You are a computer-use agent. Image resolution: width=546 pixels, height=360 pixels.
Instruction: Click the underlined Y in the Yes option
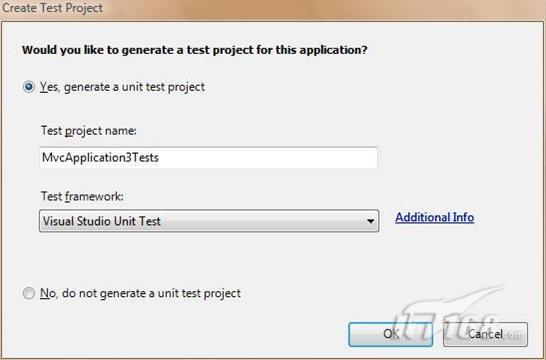point(44,87)
